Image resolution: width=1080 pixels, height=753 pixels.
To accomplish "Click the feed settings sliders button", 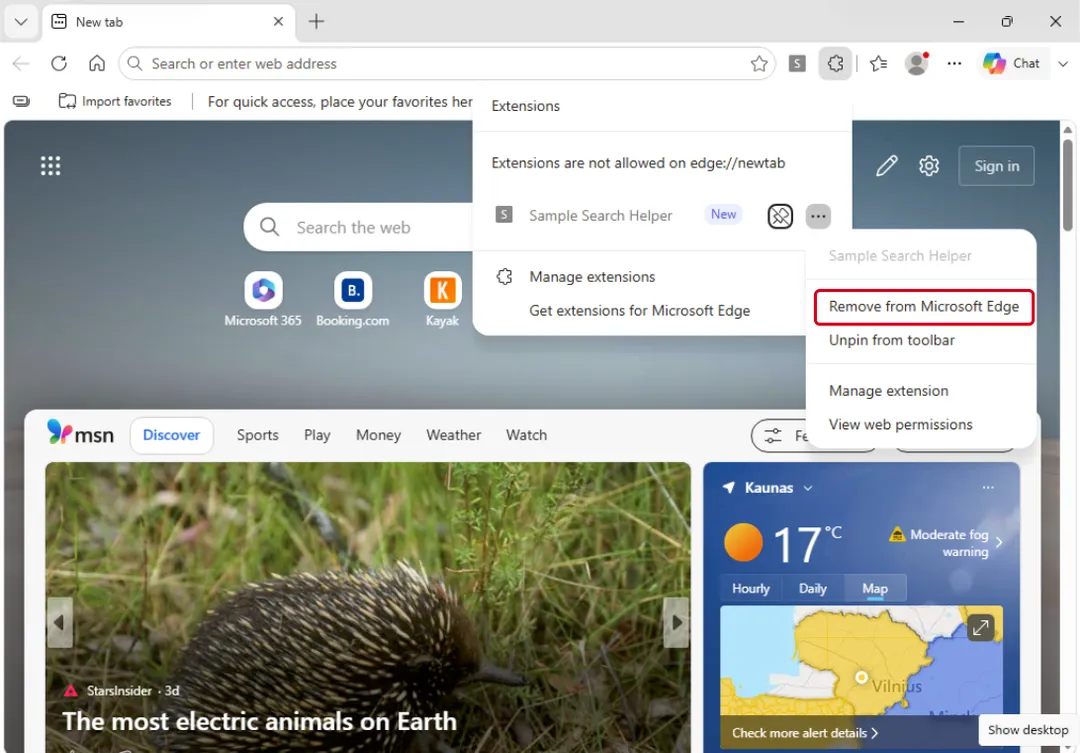I will pos(780,435).
